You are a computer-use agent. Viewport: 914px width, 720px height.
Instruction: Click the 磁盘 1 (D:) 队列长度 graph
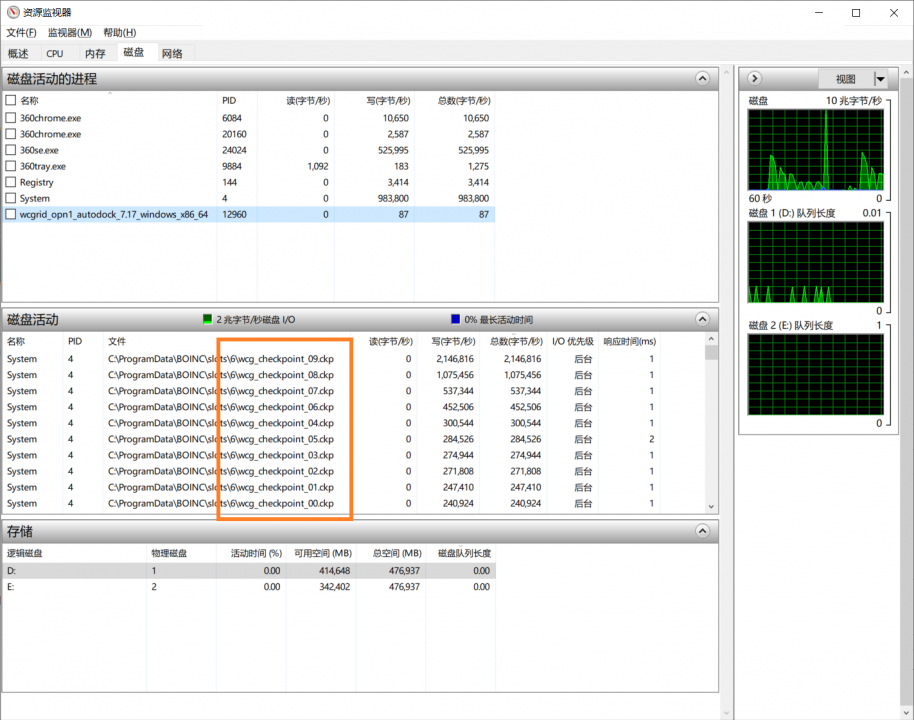815,262
